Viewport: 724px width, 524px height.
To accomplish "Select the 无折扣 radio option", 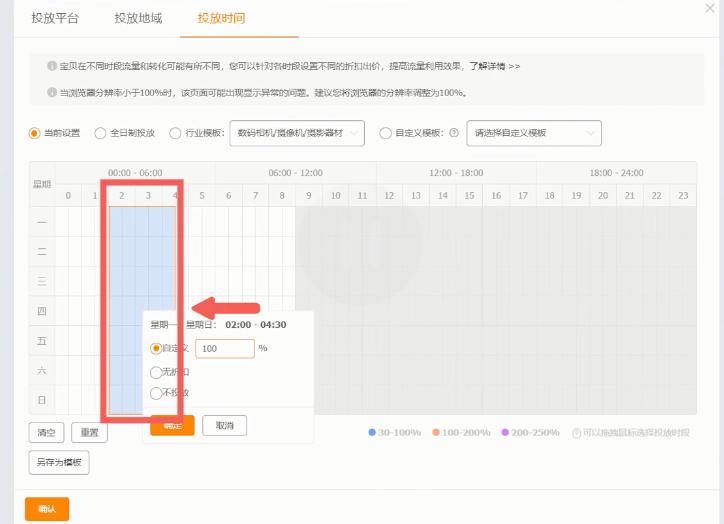I will click(x=156, y=372).
